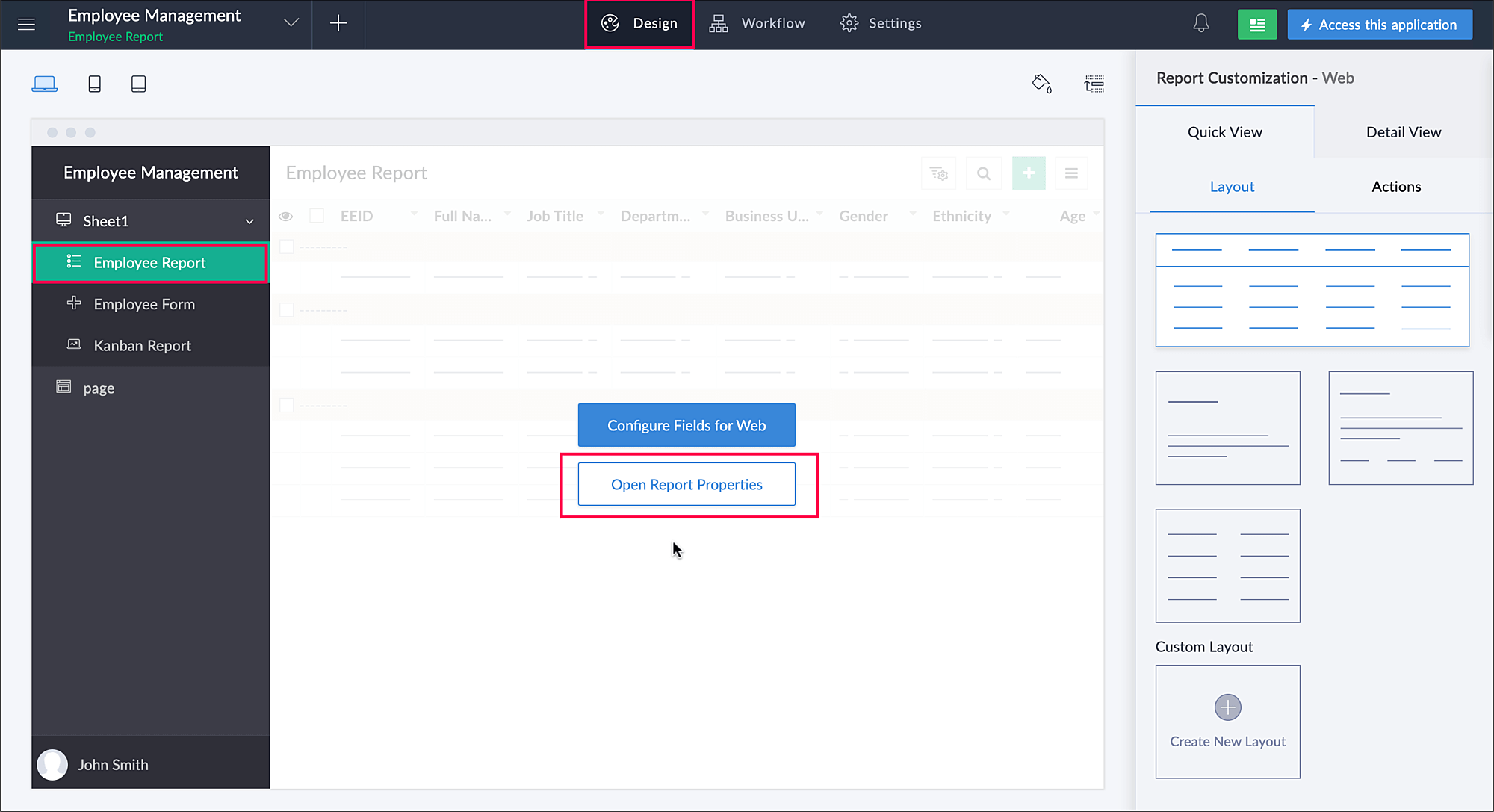Collapse the Sheet1 section chevron
1494x812 pixels.
click(249, 222)
